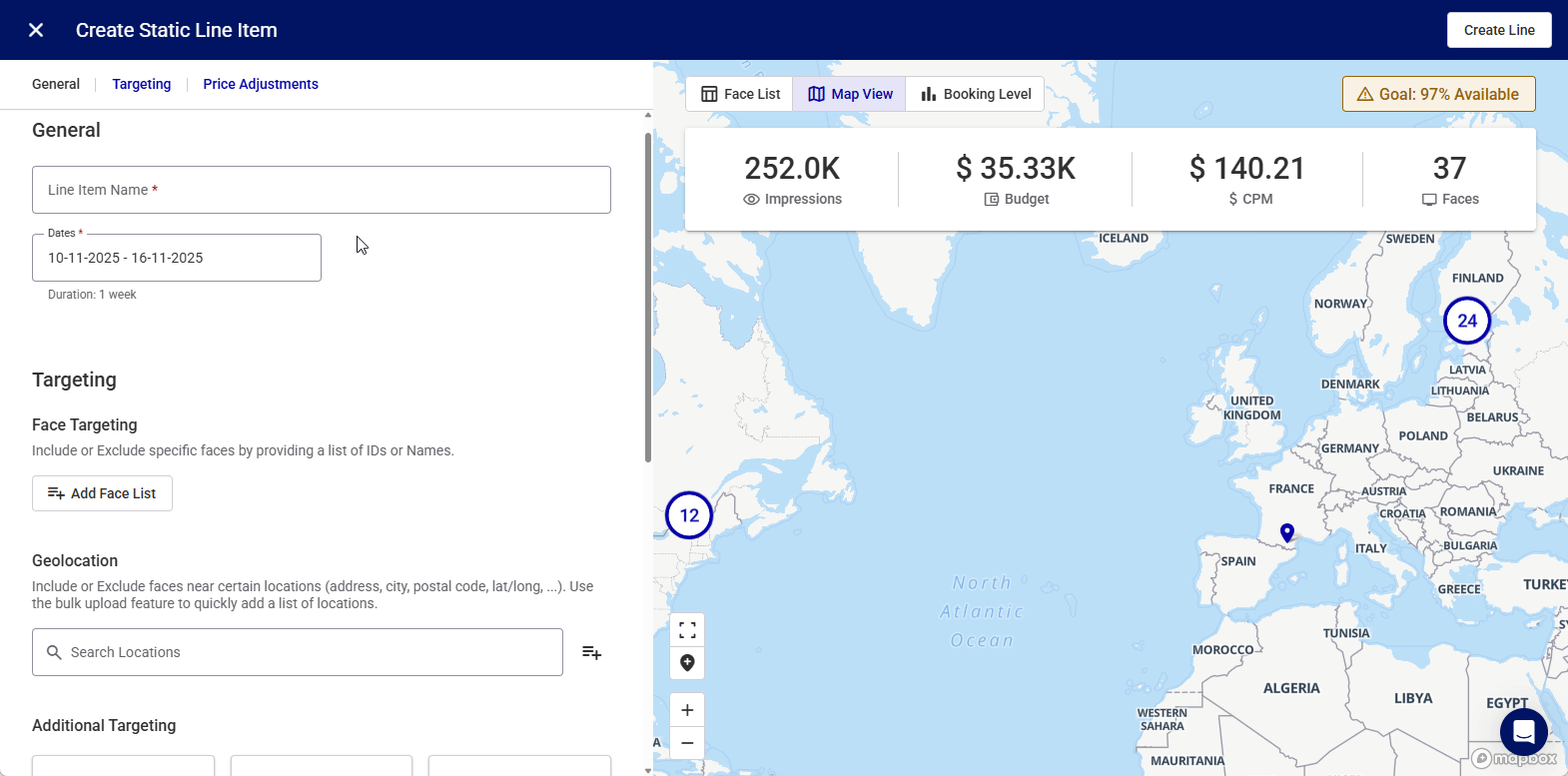
Task: Zoom in on the map
Action: point(687,710)
